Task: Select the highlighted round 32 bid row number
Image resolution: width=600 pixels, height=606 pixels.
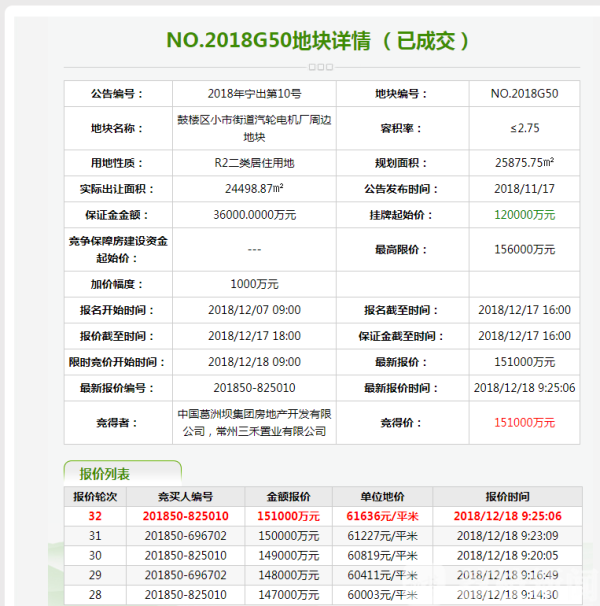Action: (x=95, y=516)
